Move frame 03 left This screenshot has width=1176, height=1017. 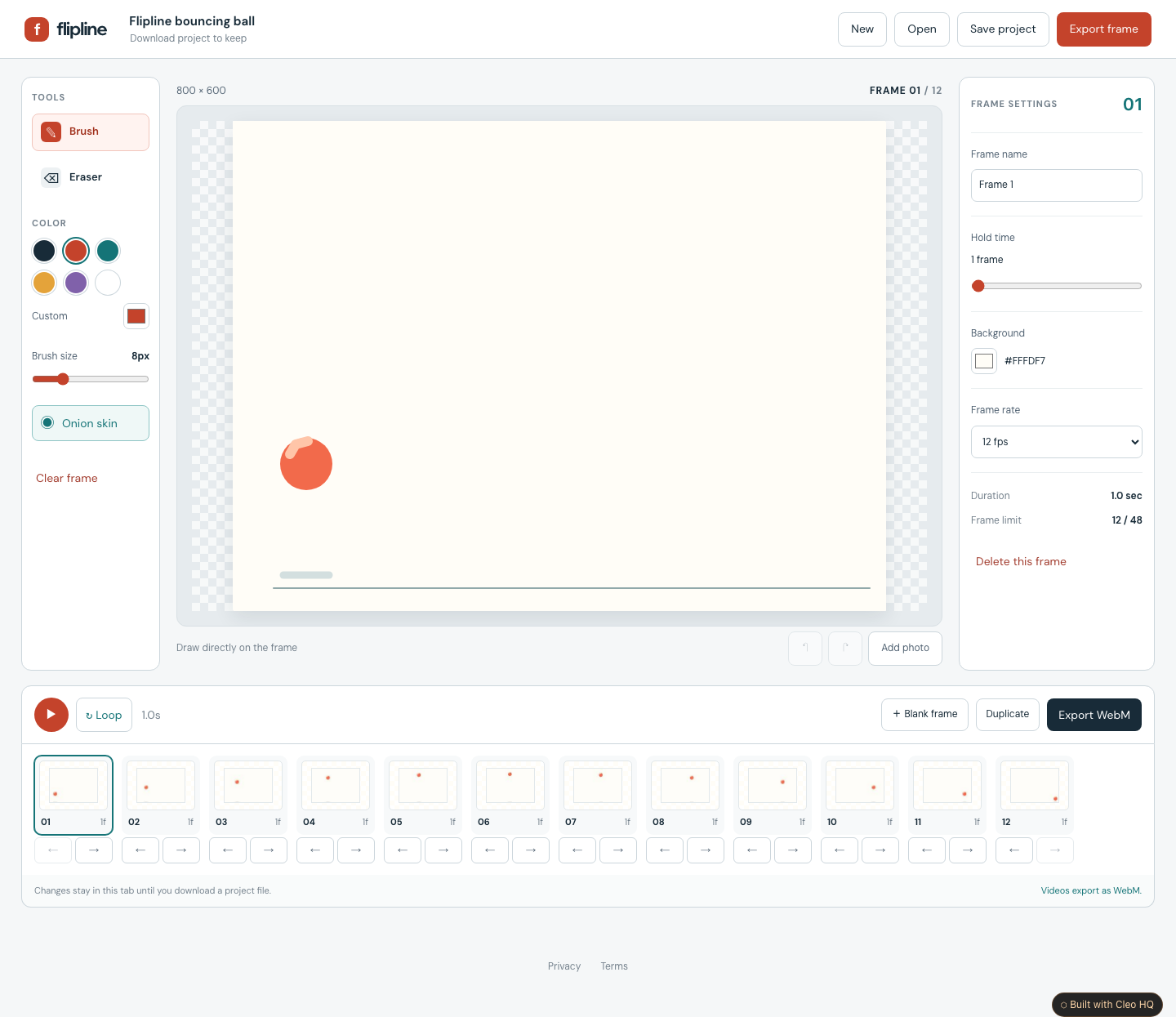point(228,850)
